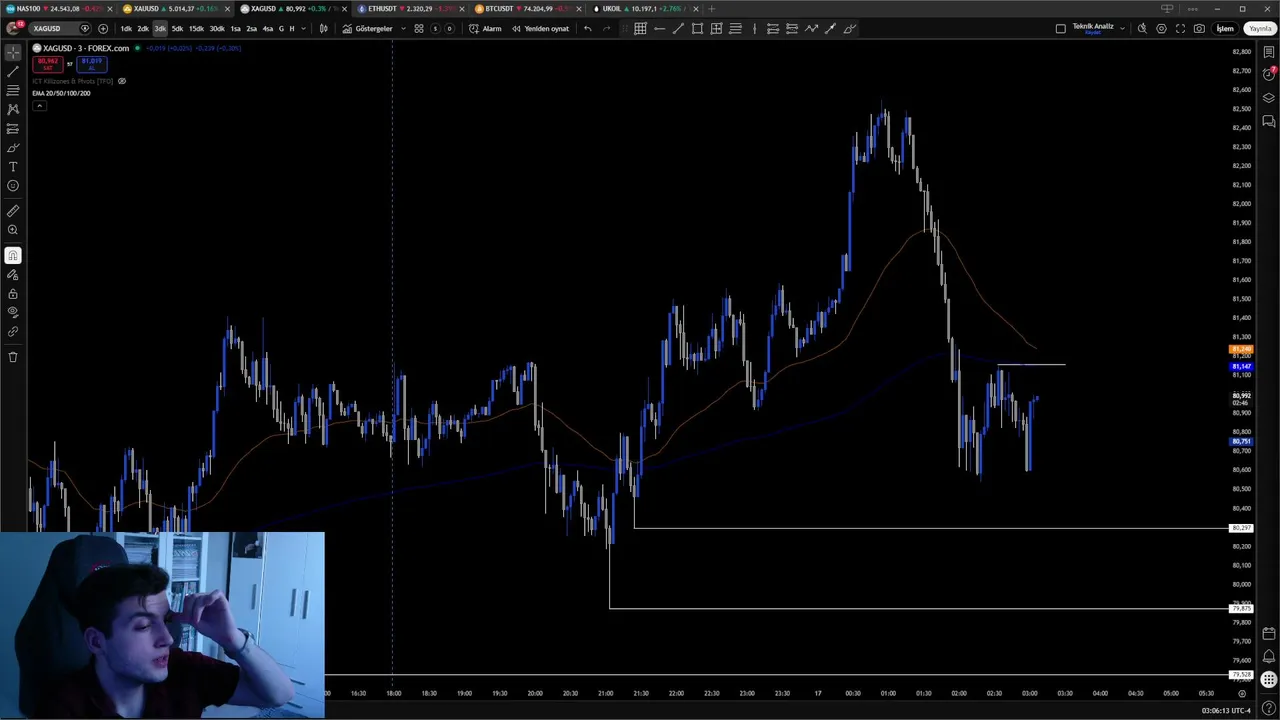The height and width of the screenshot is (720, 1280).
Task: Redo the last action
Action: pyautogui.click(x=606, y=29)
